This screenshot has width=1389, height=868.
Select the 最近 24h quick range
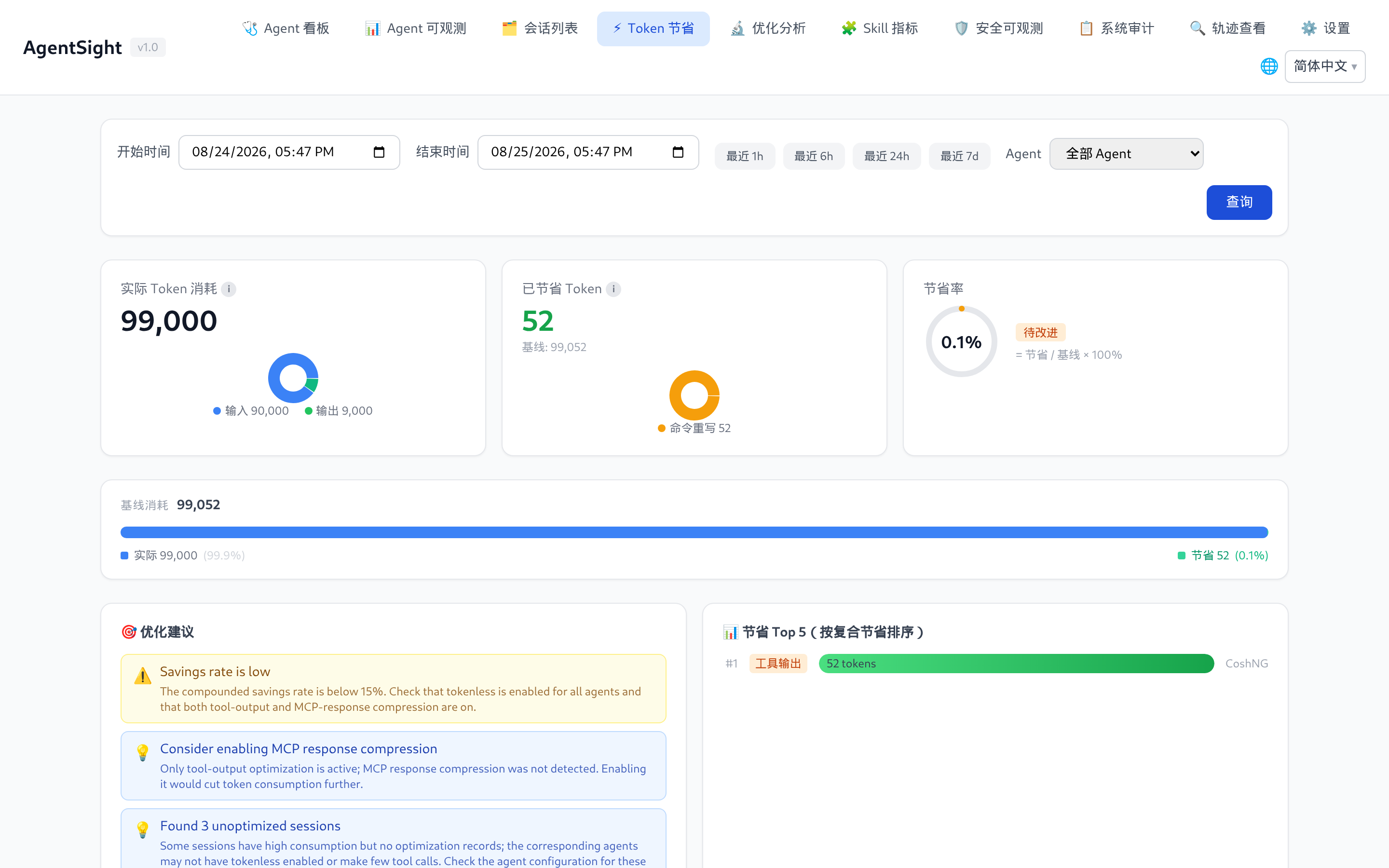[x=886, y=156]
